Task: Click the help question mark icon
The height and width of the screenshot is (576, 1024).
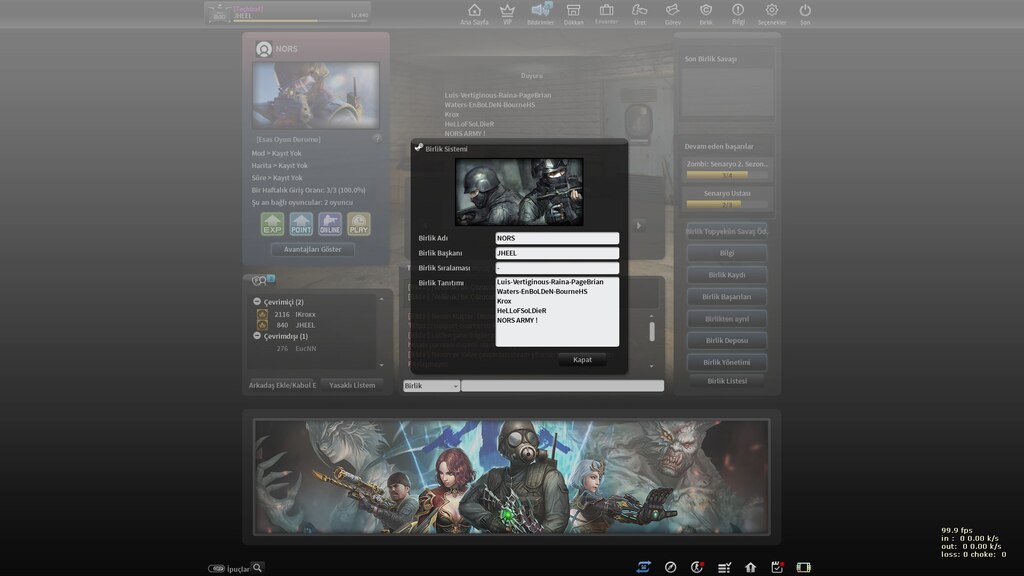Action: pos(377,138)
